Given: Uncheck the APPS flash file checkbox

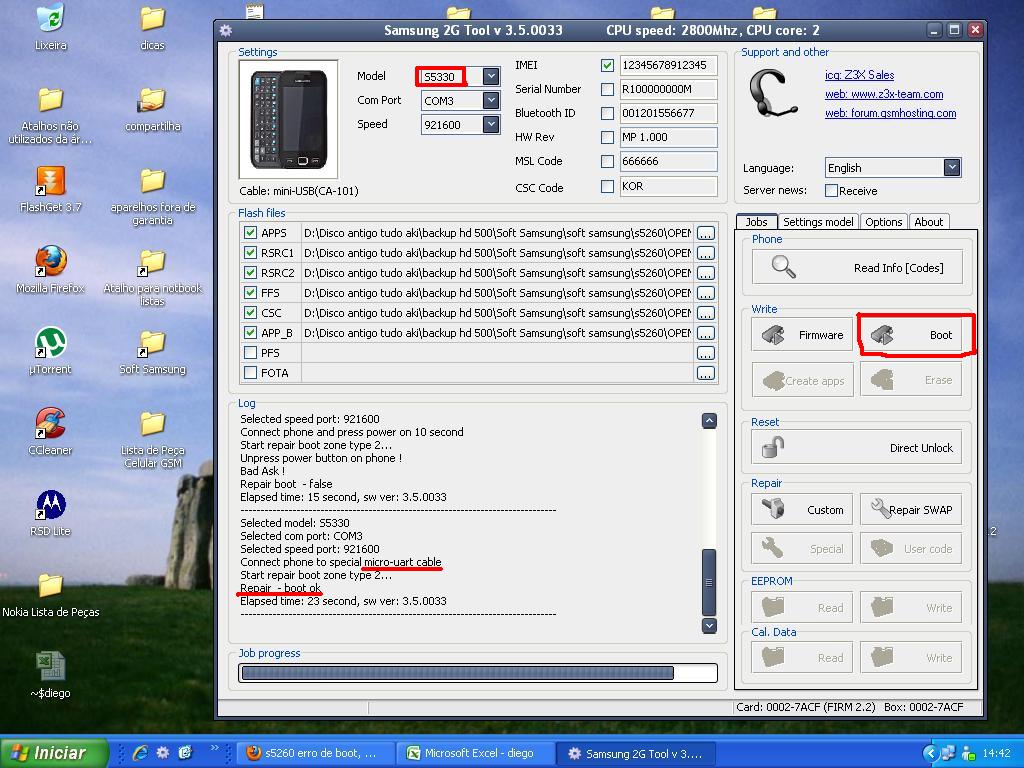Looking at the screenshot, I should 250,232.
